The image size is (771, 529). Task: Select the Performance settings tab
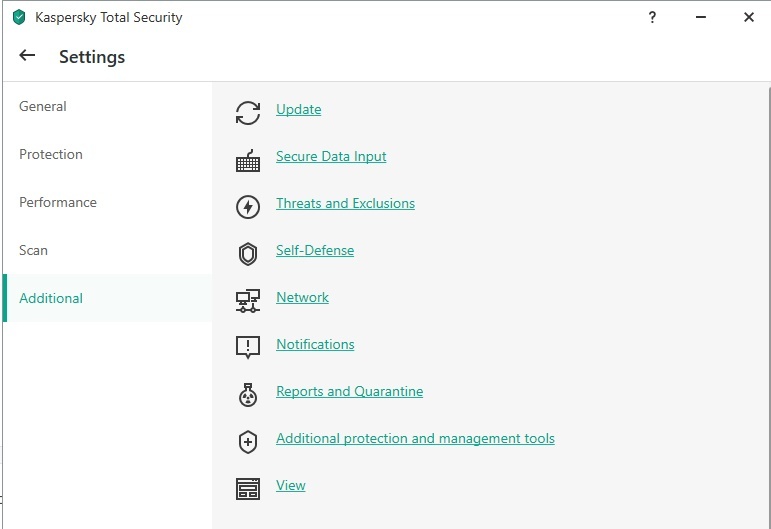coord(58,202)
